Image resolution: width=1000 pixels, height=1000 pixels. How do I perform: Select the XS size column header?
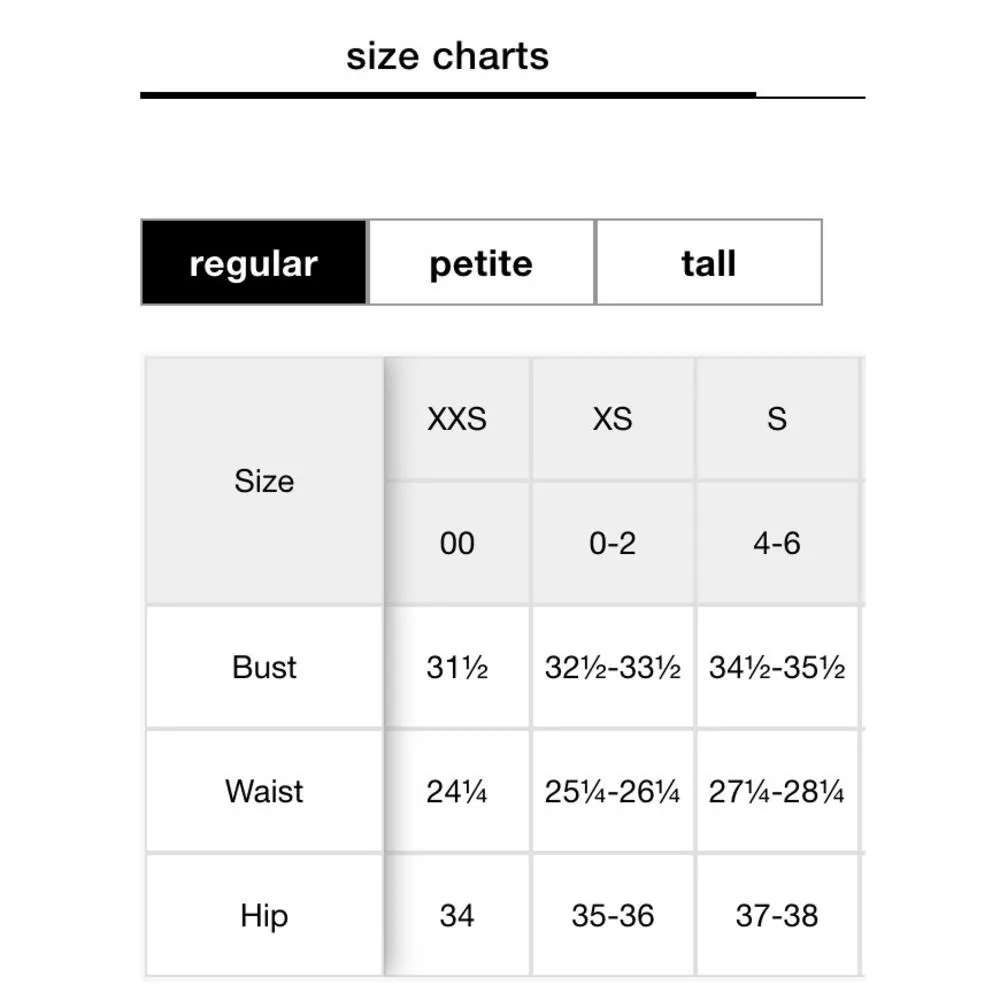click(x=612, y=418)
